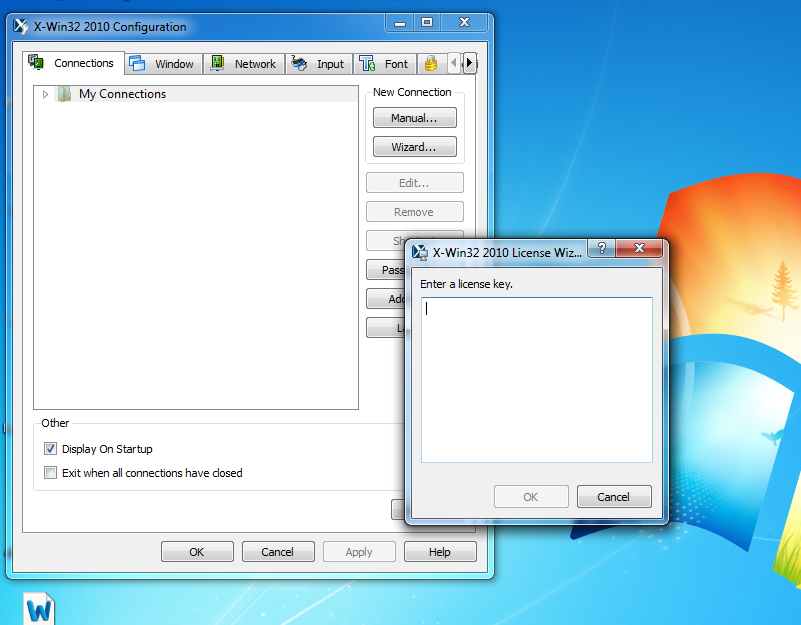The image size is (801, 625).
Task: Click the Manual... new connection button
Action: click(415, 118)
